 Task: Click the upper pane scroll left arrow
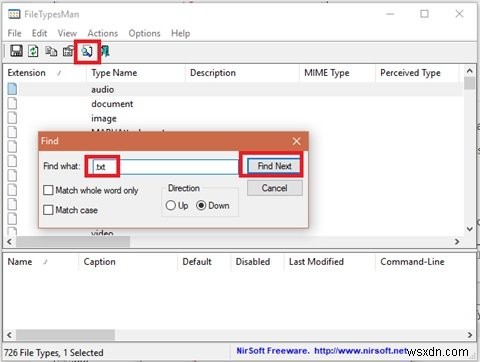click(9, 242)
